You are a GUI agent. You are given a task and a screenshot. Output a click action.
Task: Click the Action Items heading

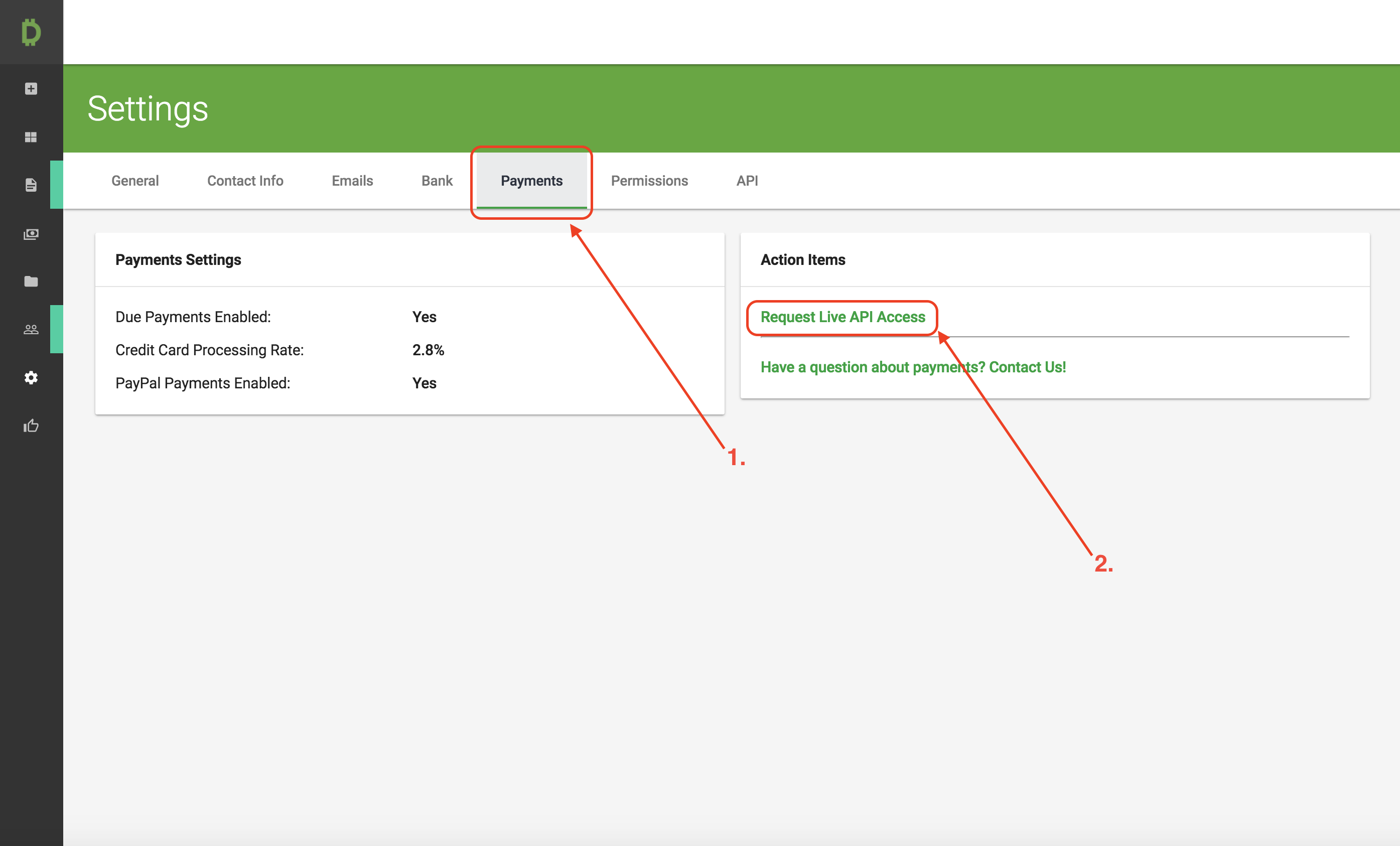tap(803, 259)
